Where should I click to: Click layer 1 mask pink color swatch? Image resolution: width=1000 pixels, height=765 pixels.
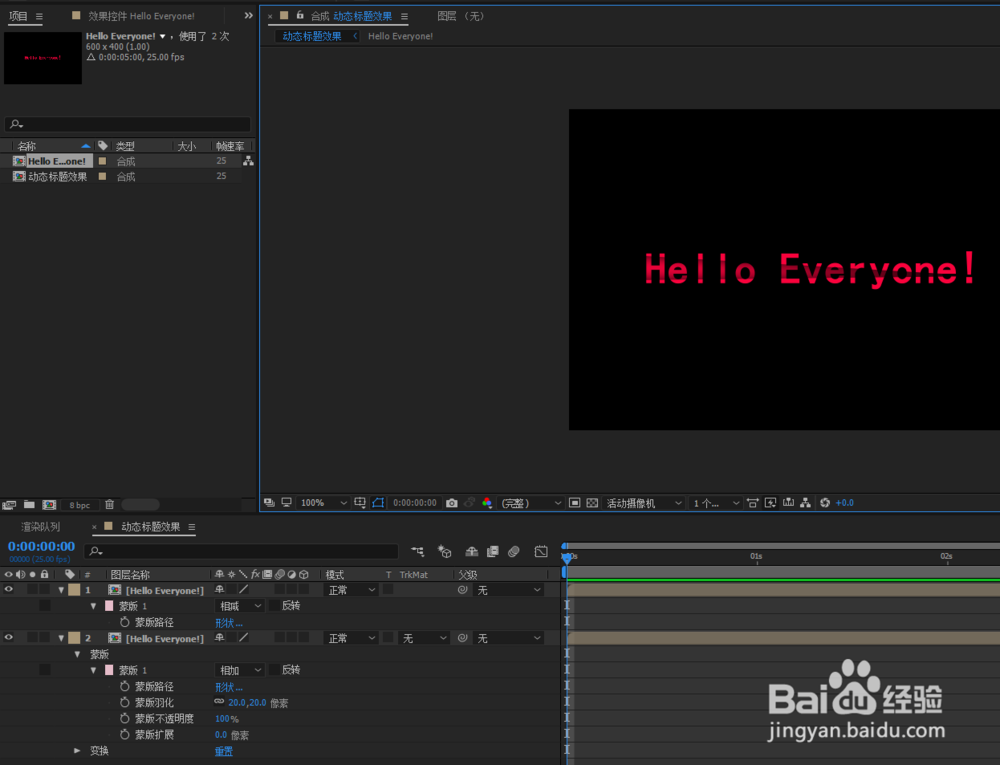(x=109, y=606)
